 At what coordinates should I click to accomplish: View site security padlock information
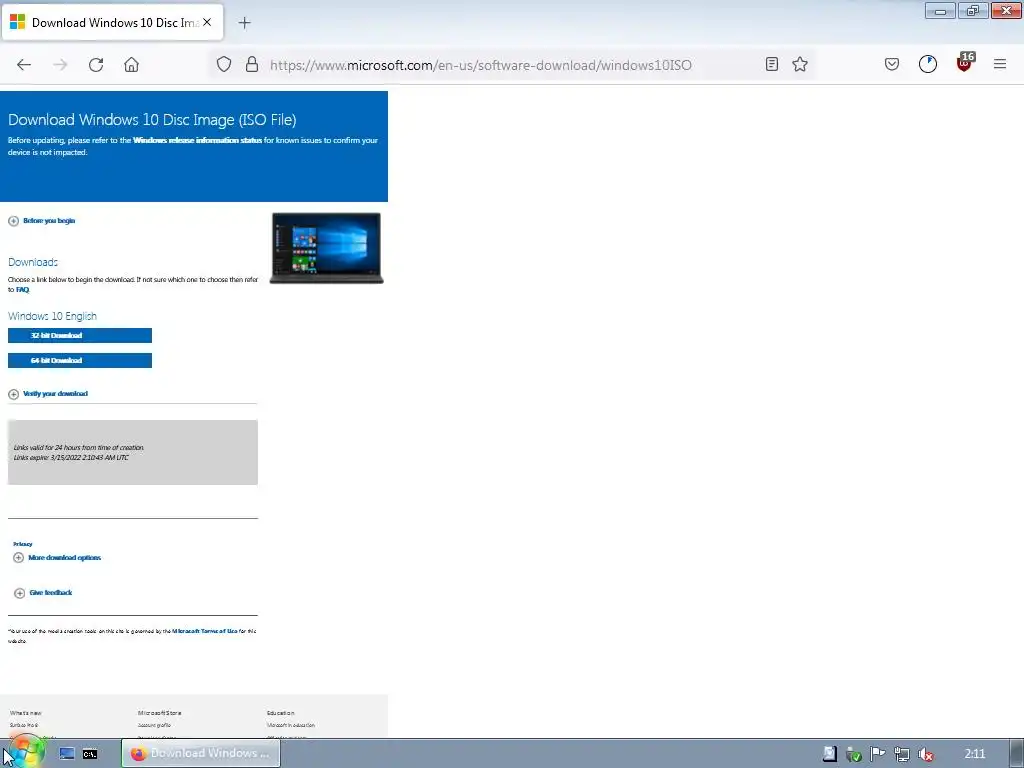click(251, 65)
